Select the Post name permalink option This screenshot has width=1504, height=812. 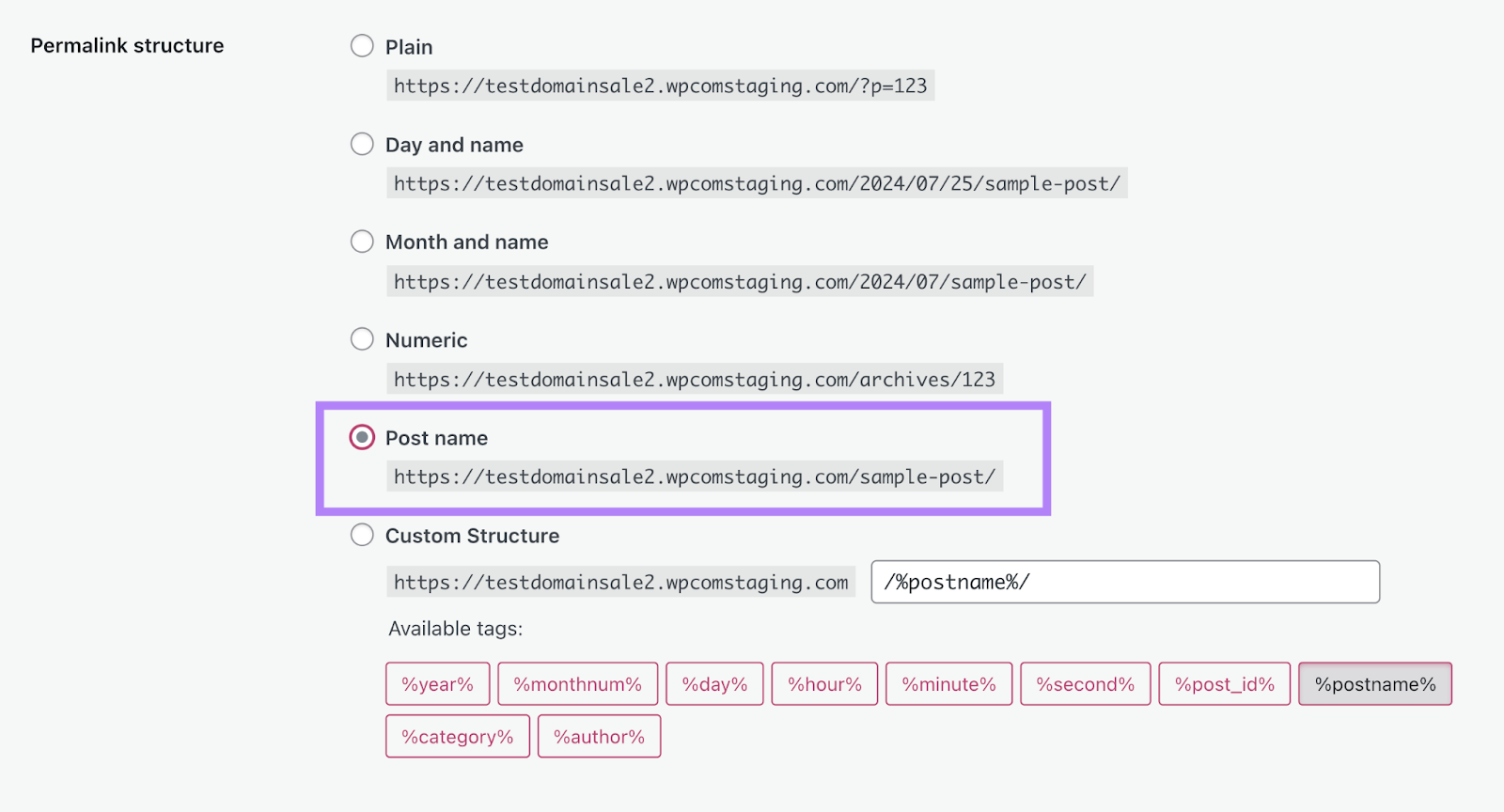coord(362,436)
